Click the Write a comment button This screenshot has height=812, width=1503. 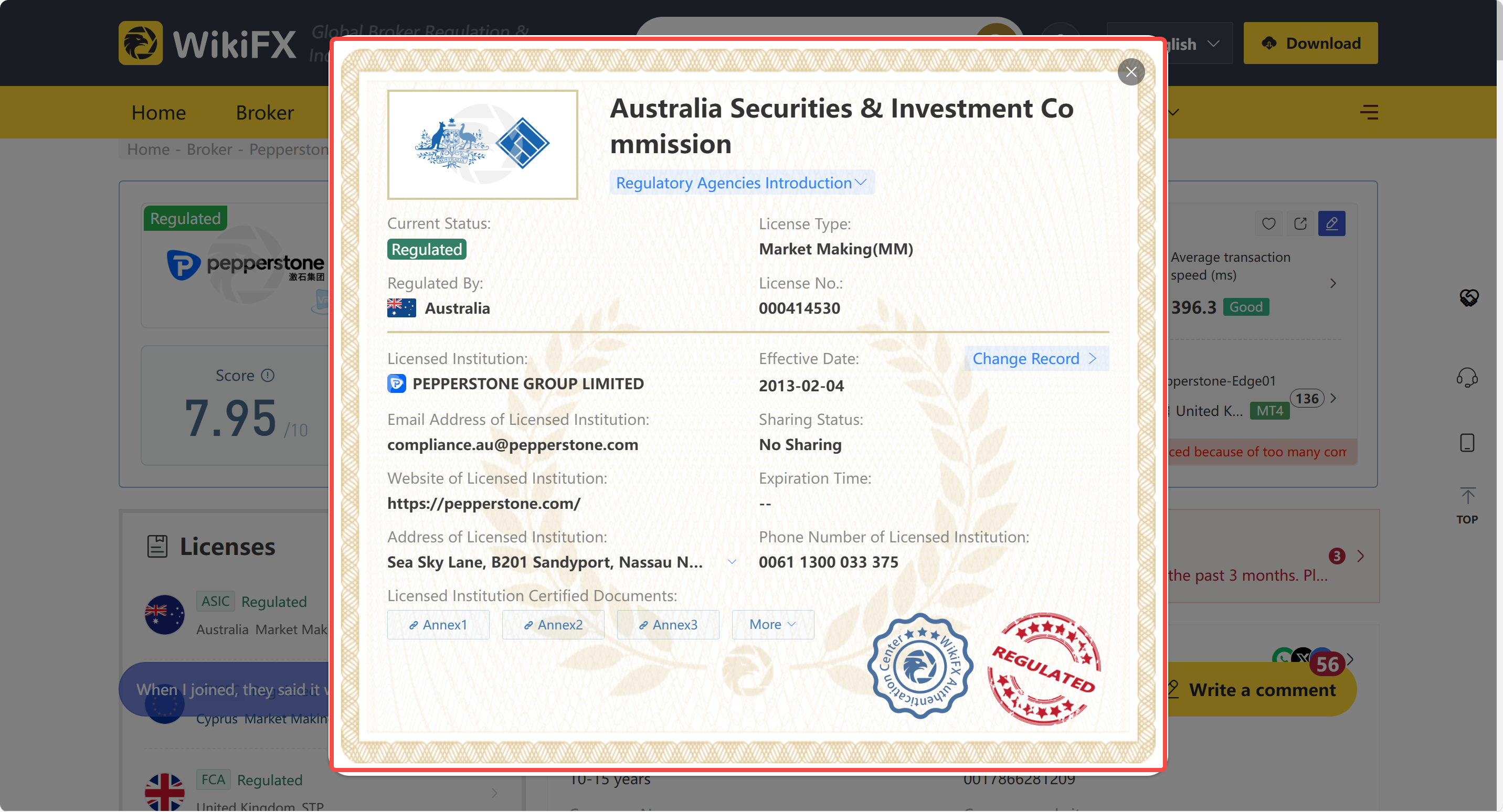tap(1262, 689)
